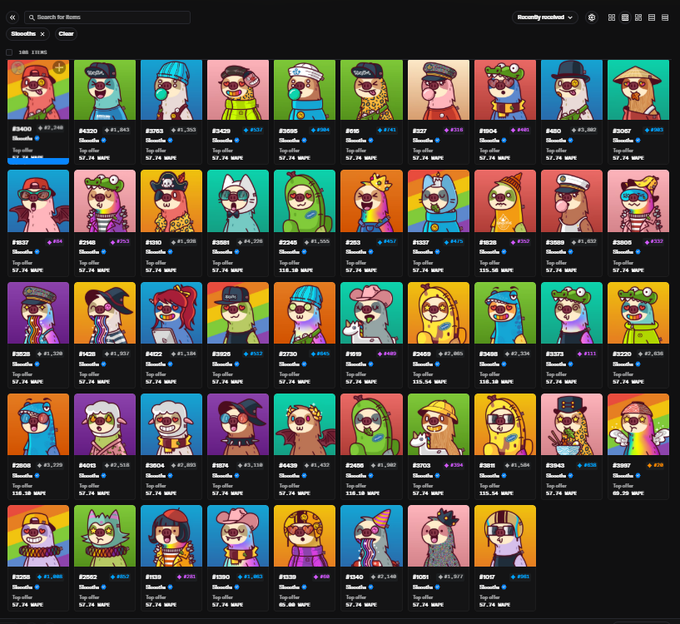The image size is (680, 624).
Task: Select item #3400 using its plus circle
Action: (x=59, y=67)
